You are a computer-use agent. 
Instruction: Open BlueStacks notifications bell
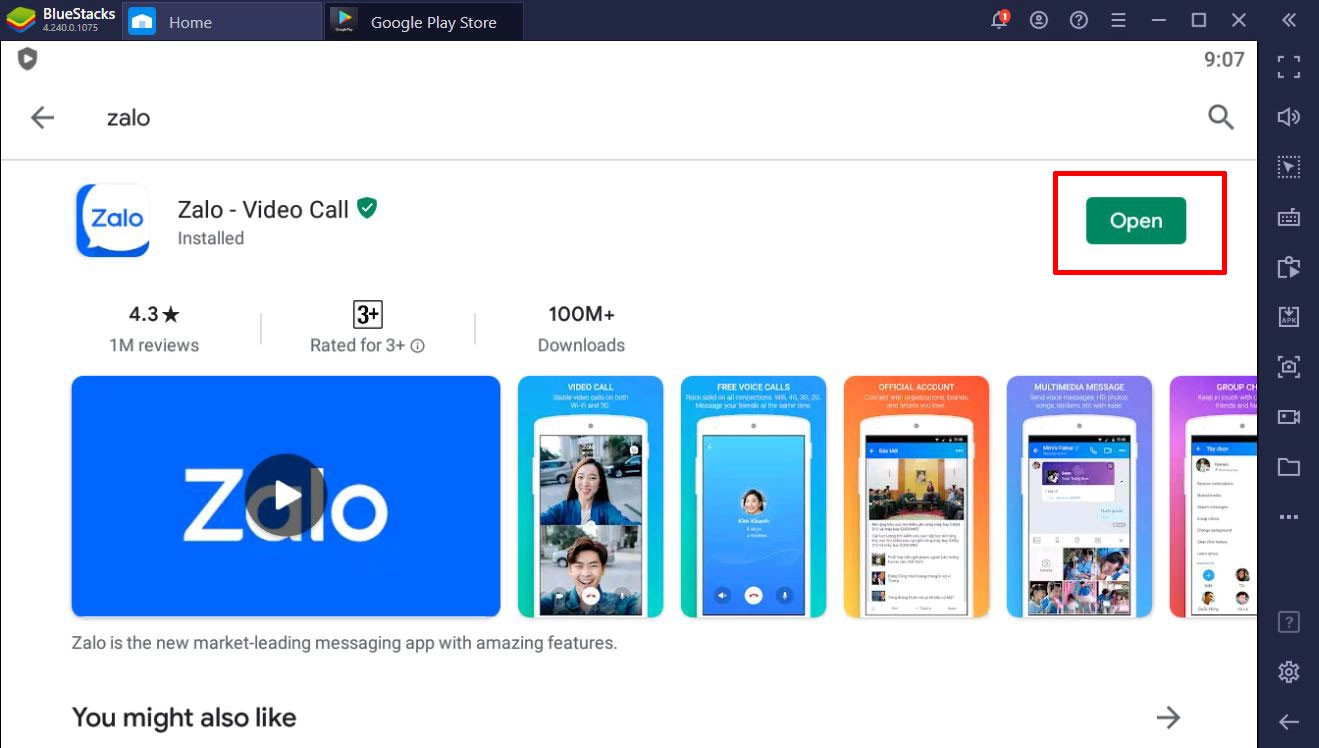[x=1000, y=20]
